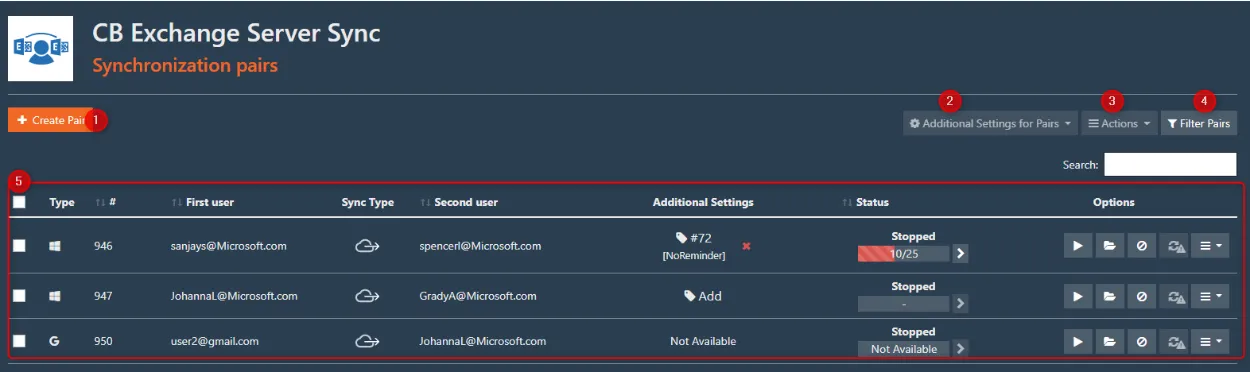The image size is (1250, 372).
Task: Open Additional Settings for Pairs dropdown
Action: coord(990,124)
